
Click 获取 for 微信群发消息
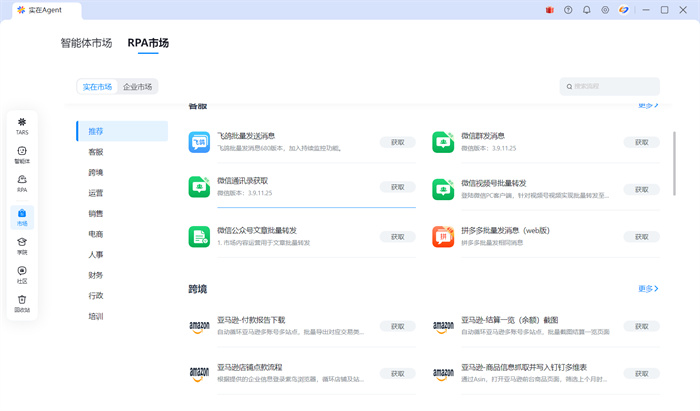point(641,142)
